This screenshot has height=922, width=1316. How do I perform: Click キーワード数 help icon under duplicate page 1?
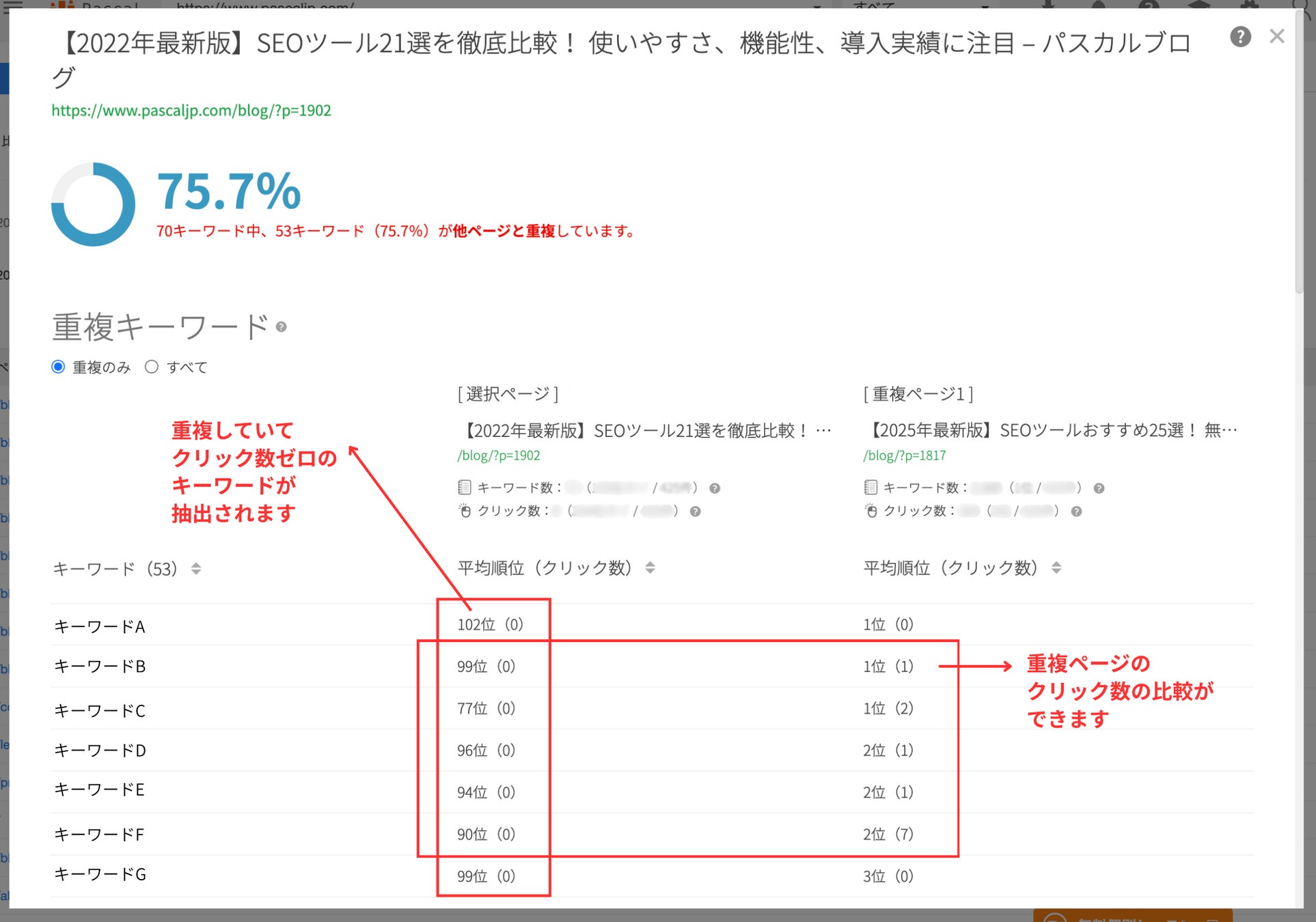click(1099, 488)
